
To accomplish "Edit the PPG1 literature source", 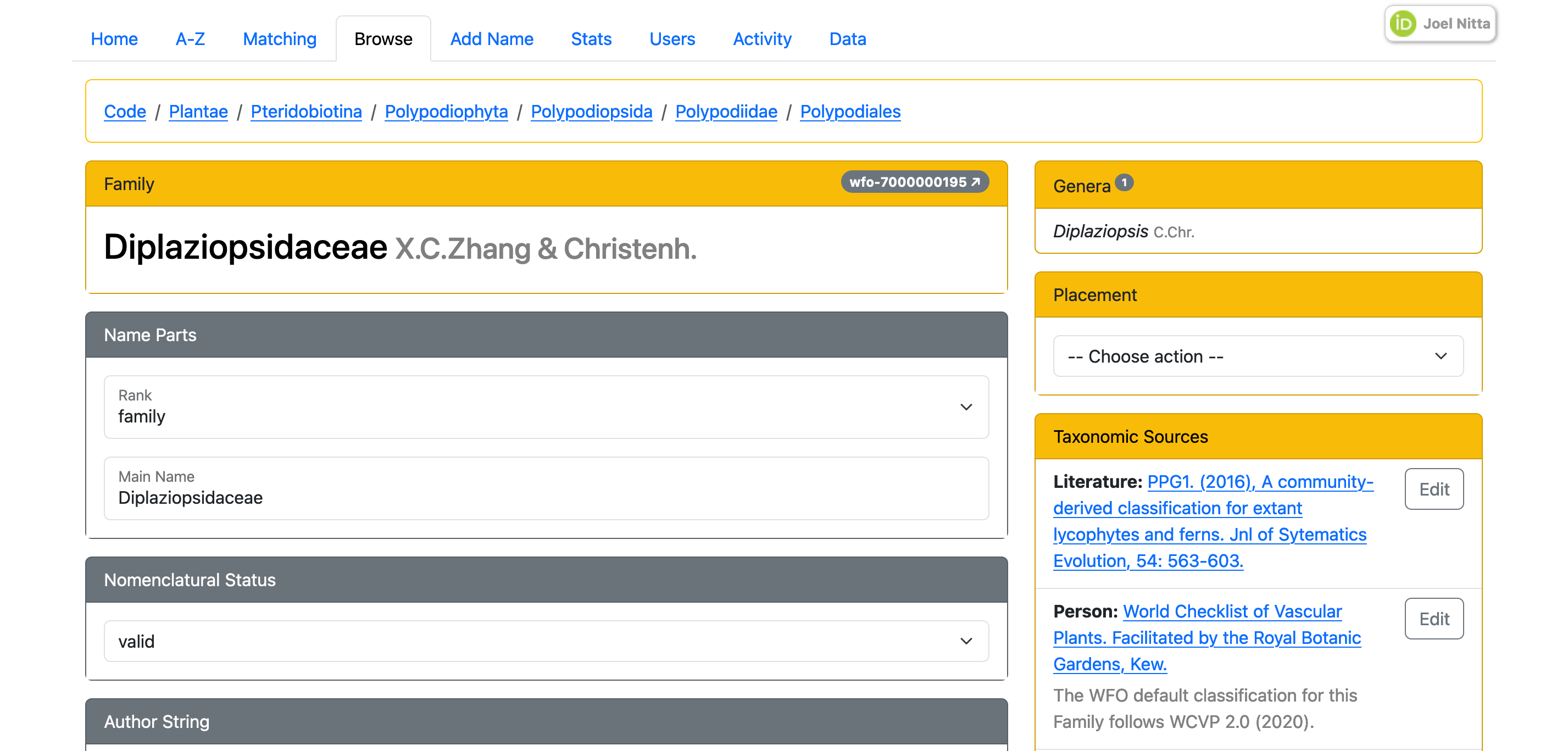I will tap(1433, 489).
